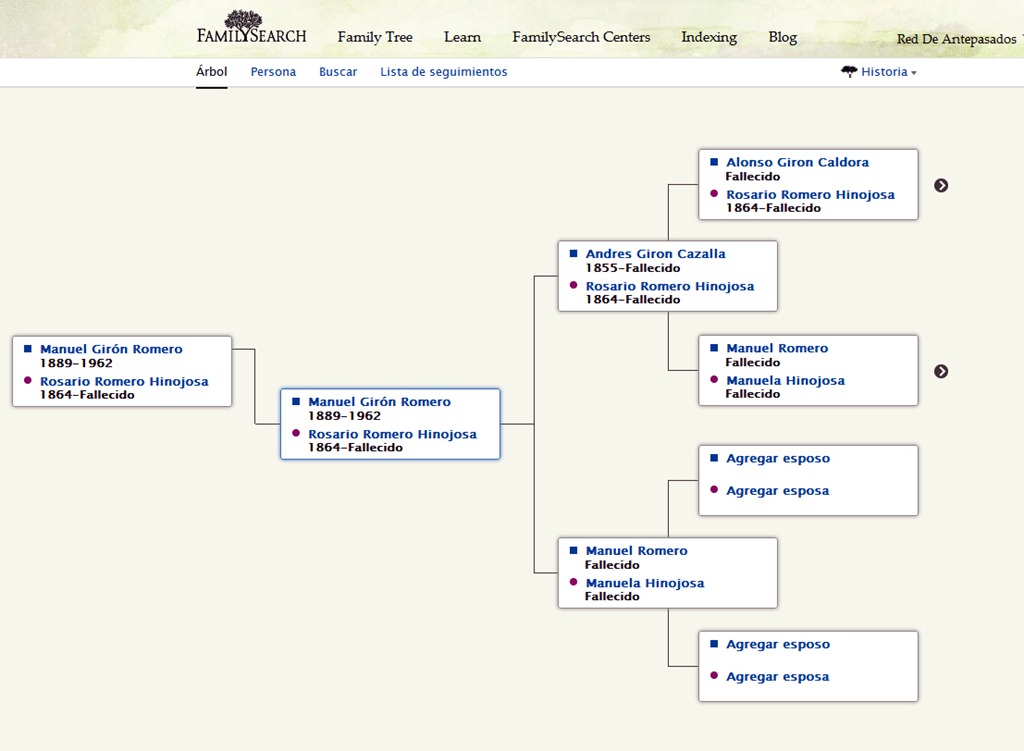The height and width of the screenshot is (751, 1024).
Task: Expand ancestors of Alonso Giron Caldora
Action: (x=941, y=185)
